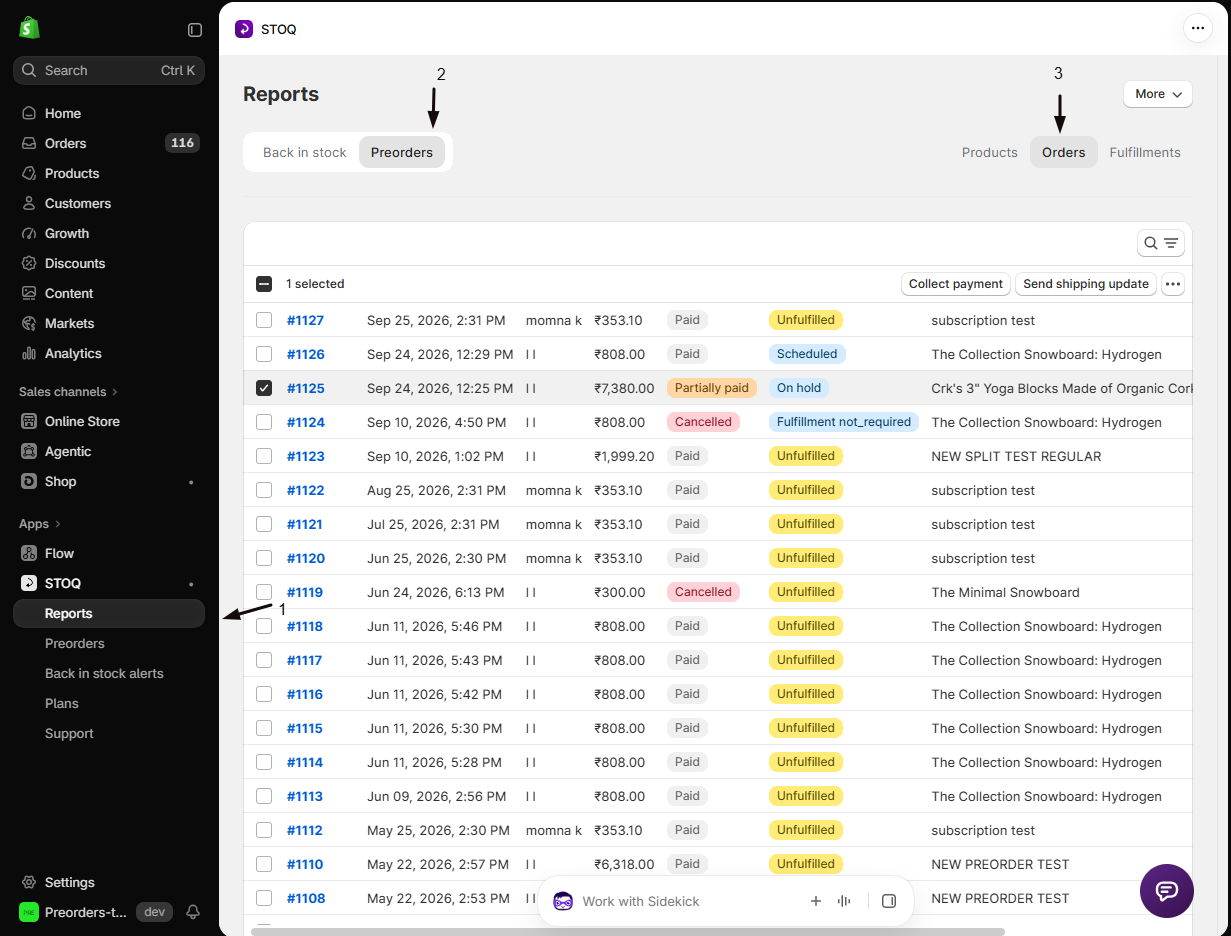The height and width of the screenshot is (936, 1231).
Task: Click the Online Store icon
Action: pos(29,421)
